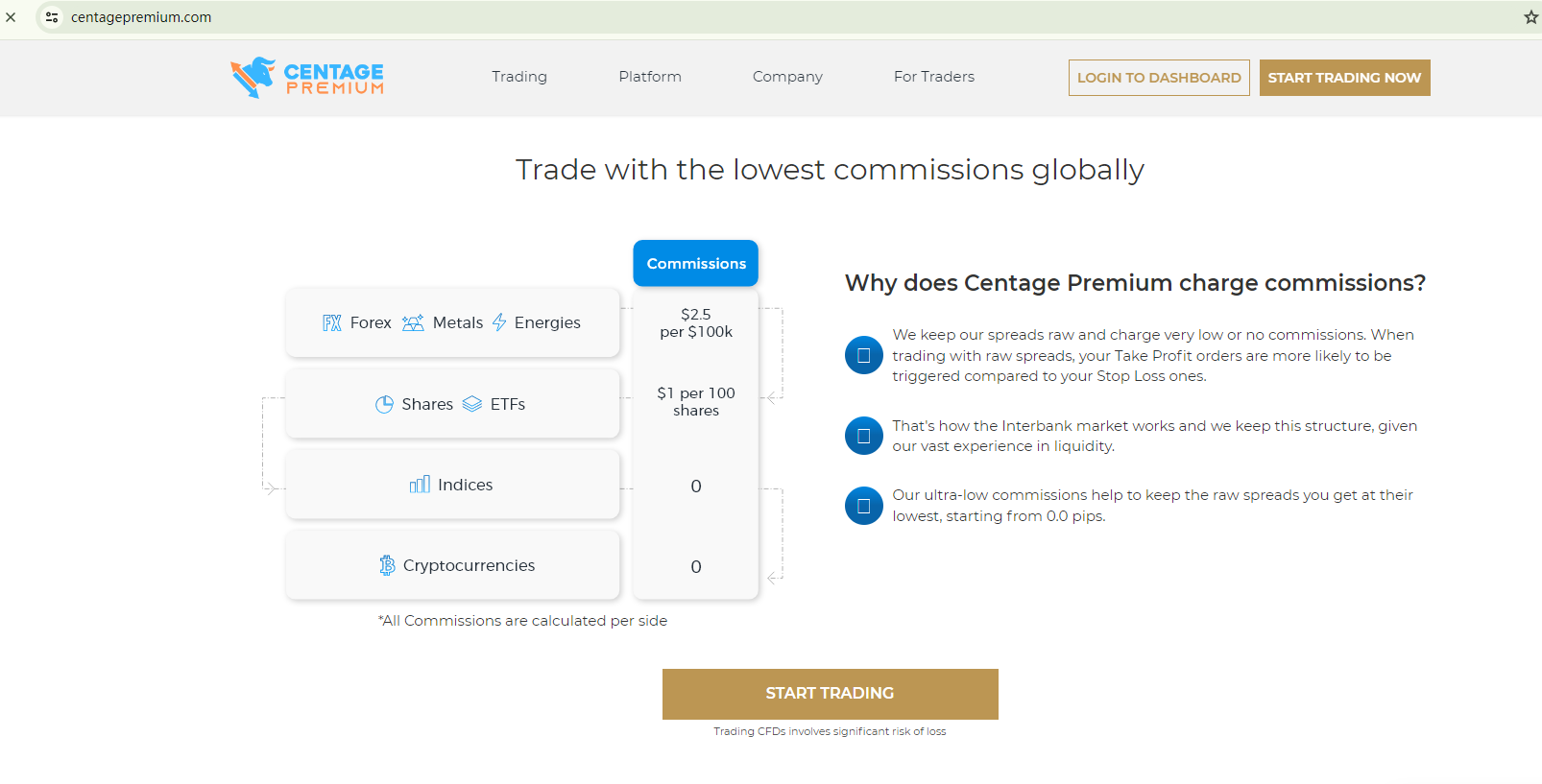Screen dimensions: 1542x784
Task: Open the Platform menu
Action: click(650, 77)
